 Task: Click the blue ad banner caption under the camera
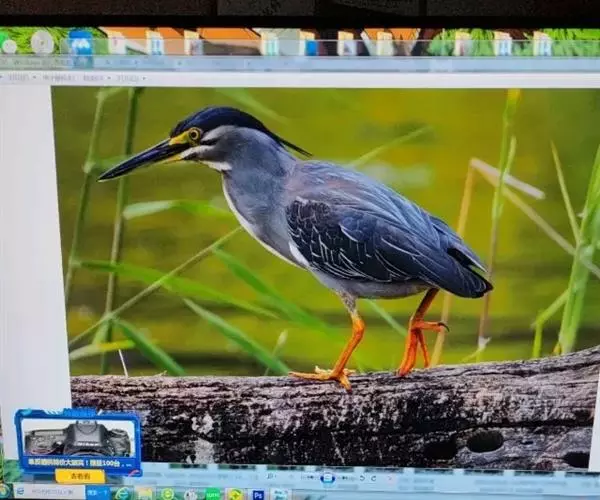[78, 461]
